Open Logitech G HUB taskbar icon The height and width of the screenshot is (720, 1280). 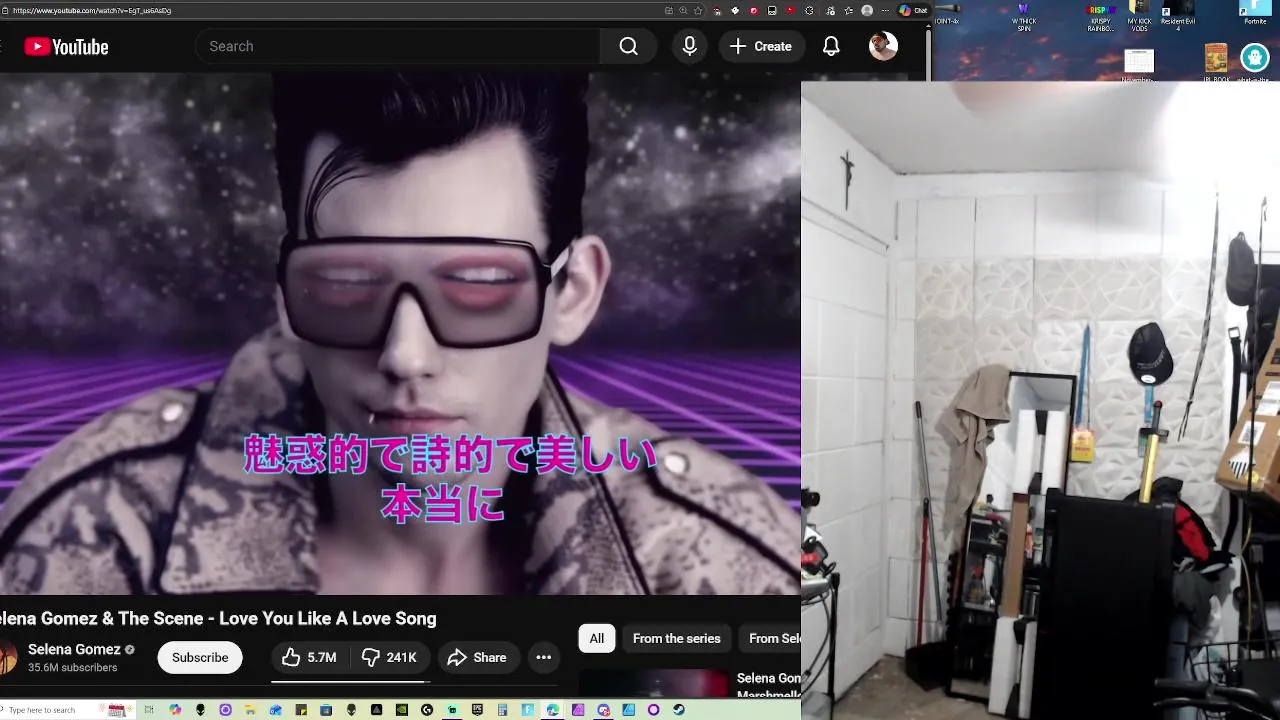click(x=427, y=710)
